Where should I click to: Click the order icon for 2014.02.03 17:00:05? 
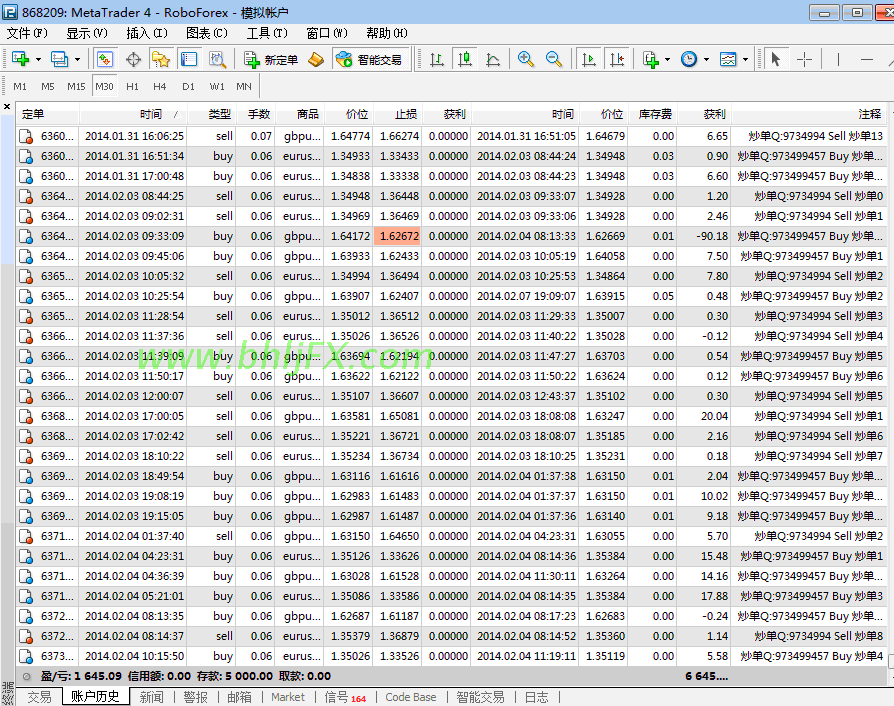[x=26, y=416]
